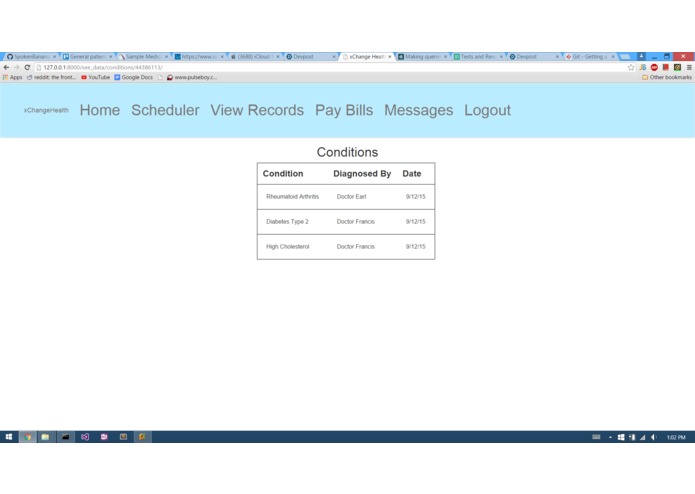The height and width of the screenshot is (494, 695).
Task: Open the Scheduler page
Action: 165,110
